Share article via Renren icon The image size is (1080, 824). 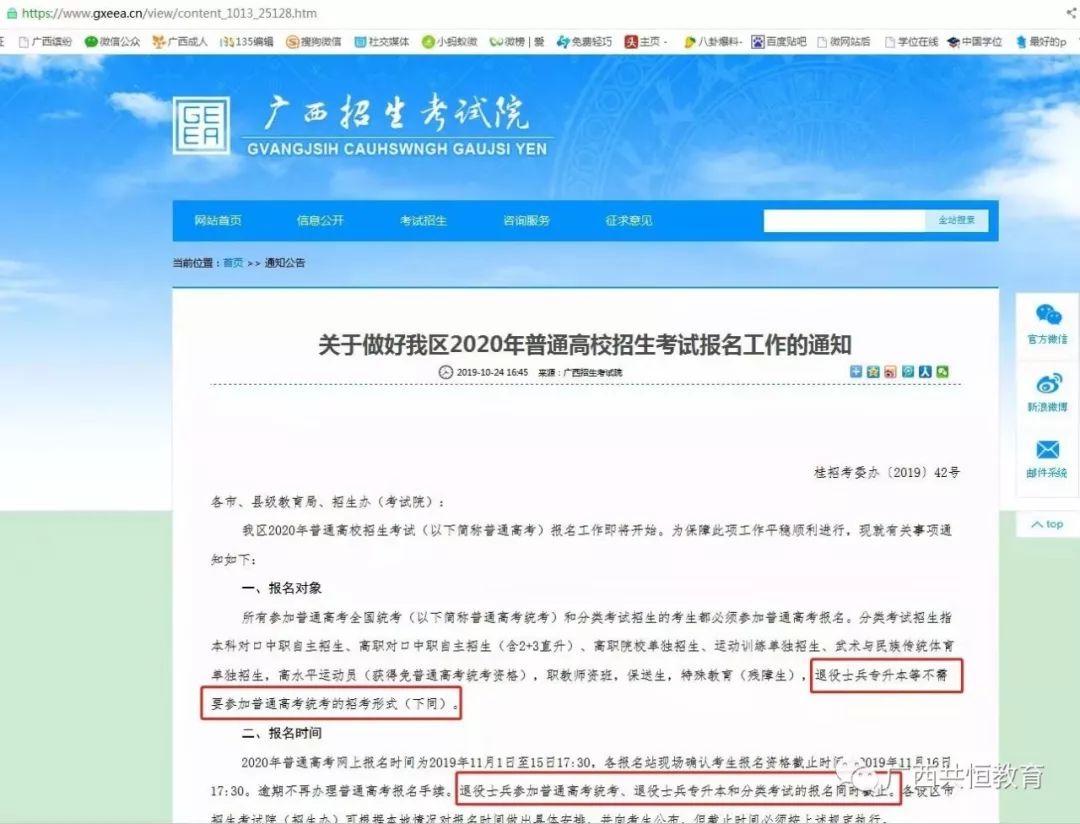(925, 372)
